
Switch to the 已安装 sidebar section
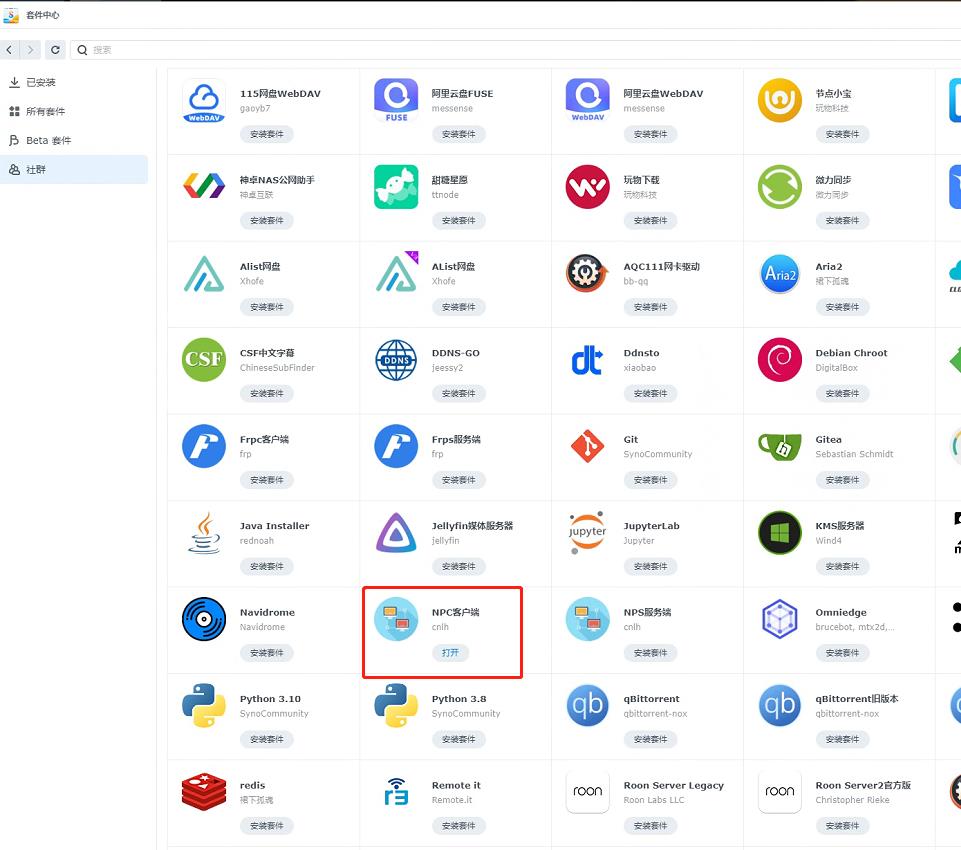tap(40, 82)
